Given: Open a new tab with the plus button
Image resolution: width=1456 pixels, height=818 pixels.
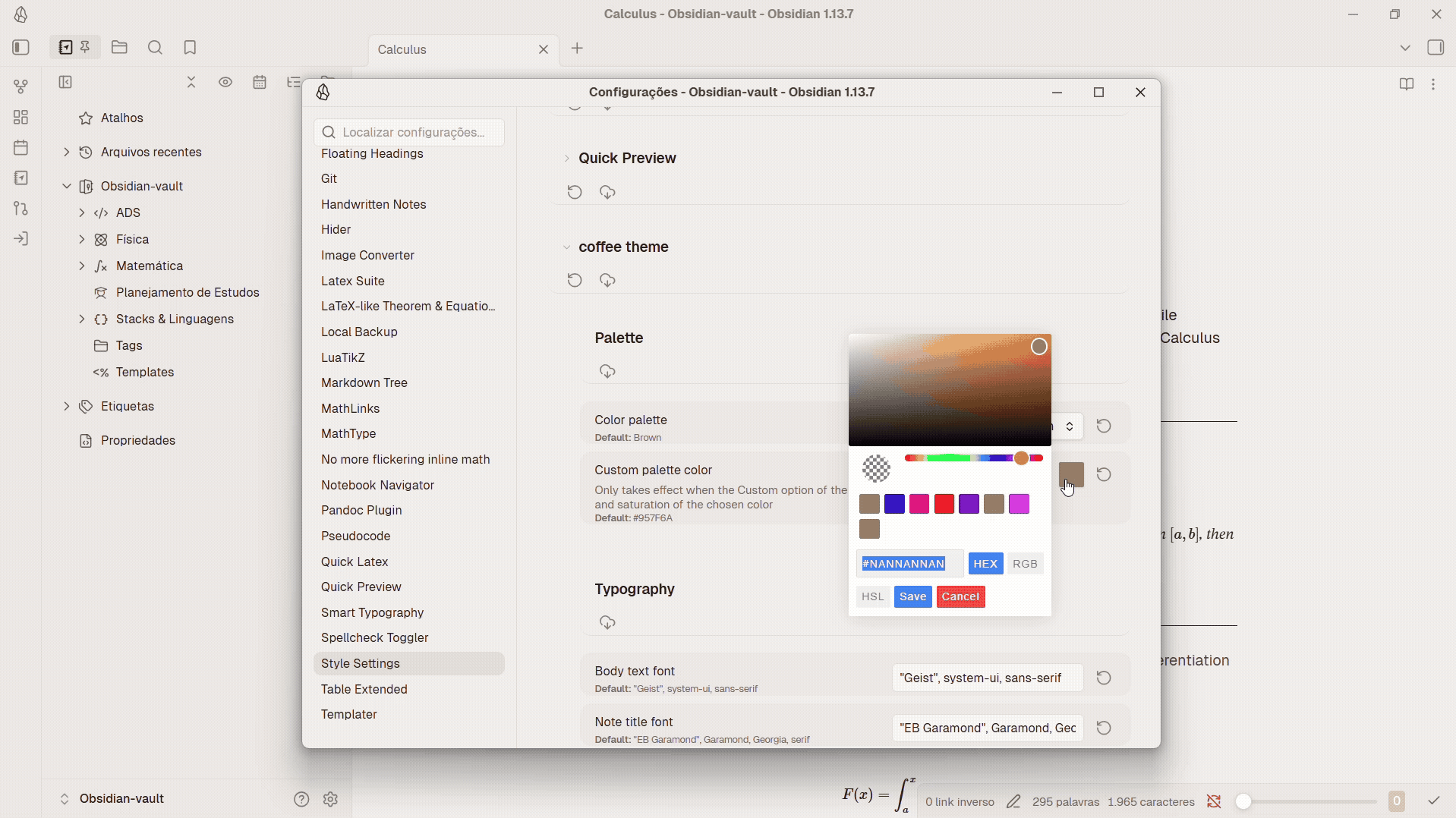Looking at the screenshot, I should 577,49.
